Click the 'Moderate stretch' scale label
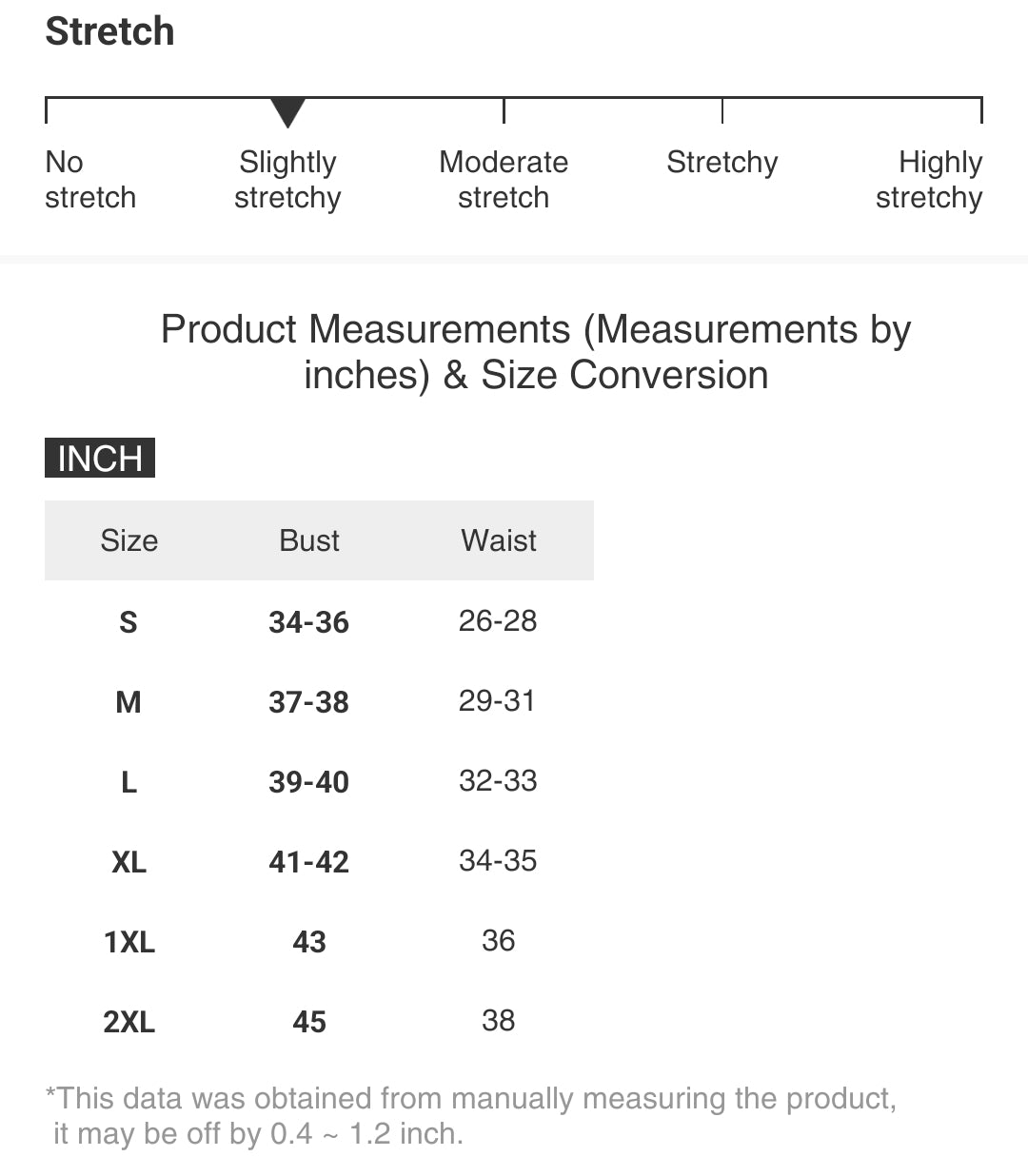The image size is (1028, 1176). tap(504, 180)
